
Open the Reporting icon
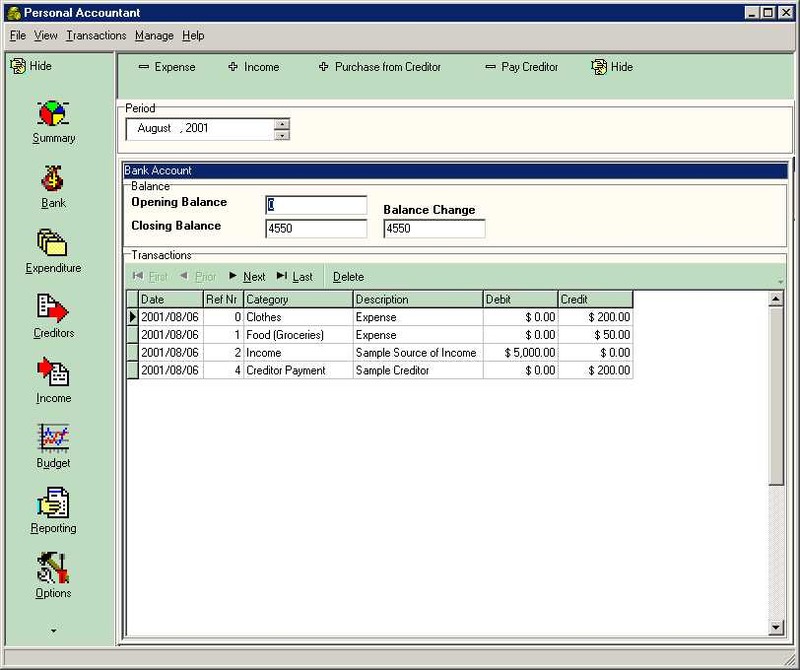[53, 503]
